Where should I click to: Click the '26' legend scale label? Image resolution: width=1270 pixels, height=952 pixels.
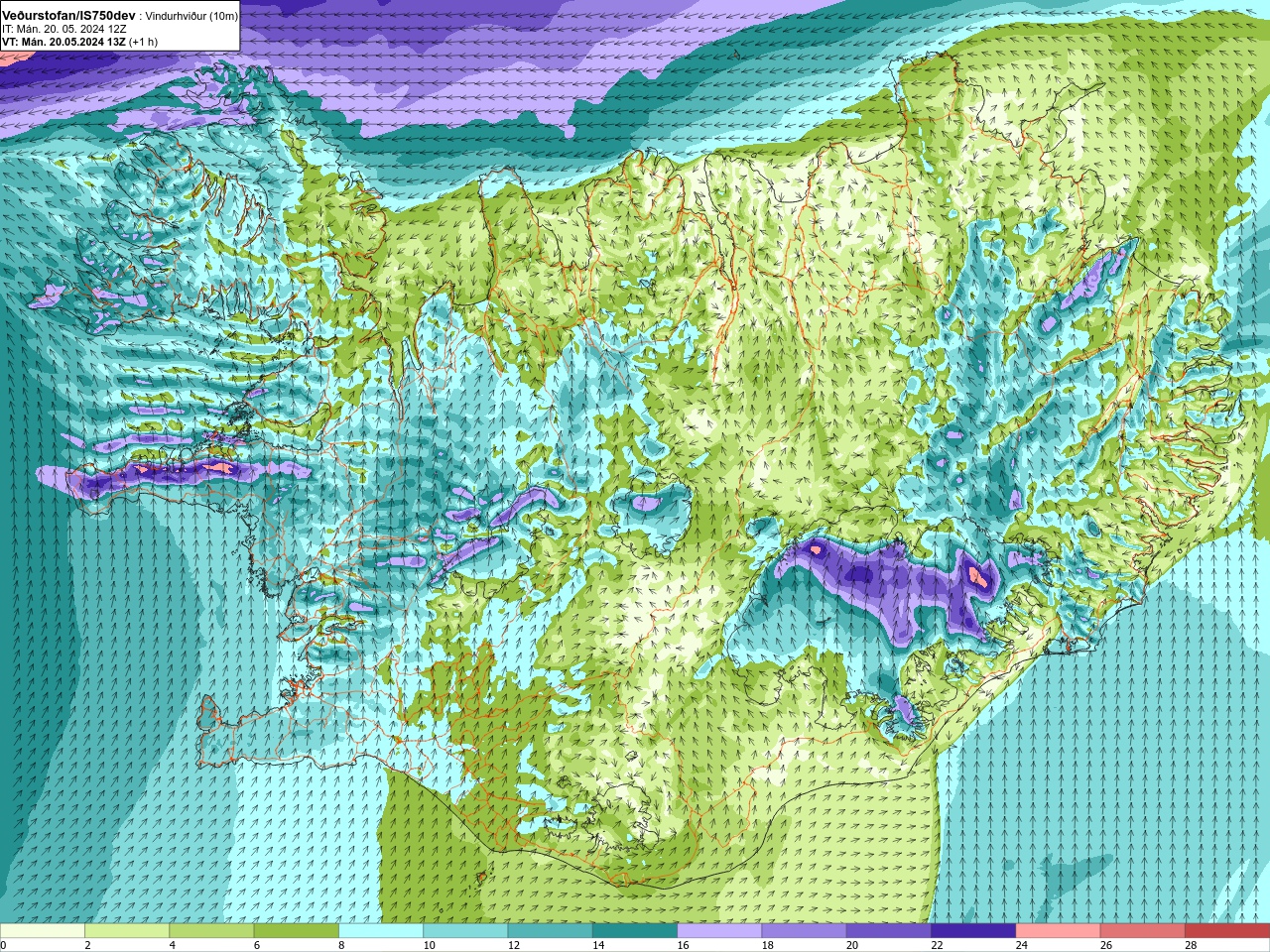click(1107, 945)
